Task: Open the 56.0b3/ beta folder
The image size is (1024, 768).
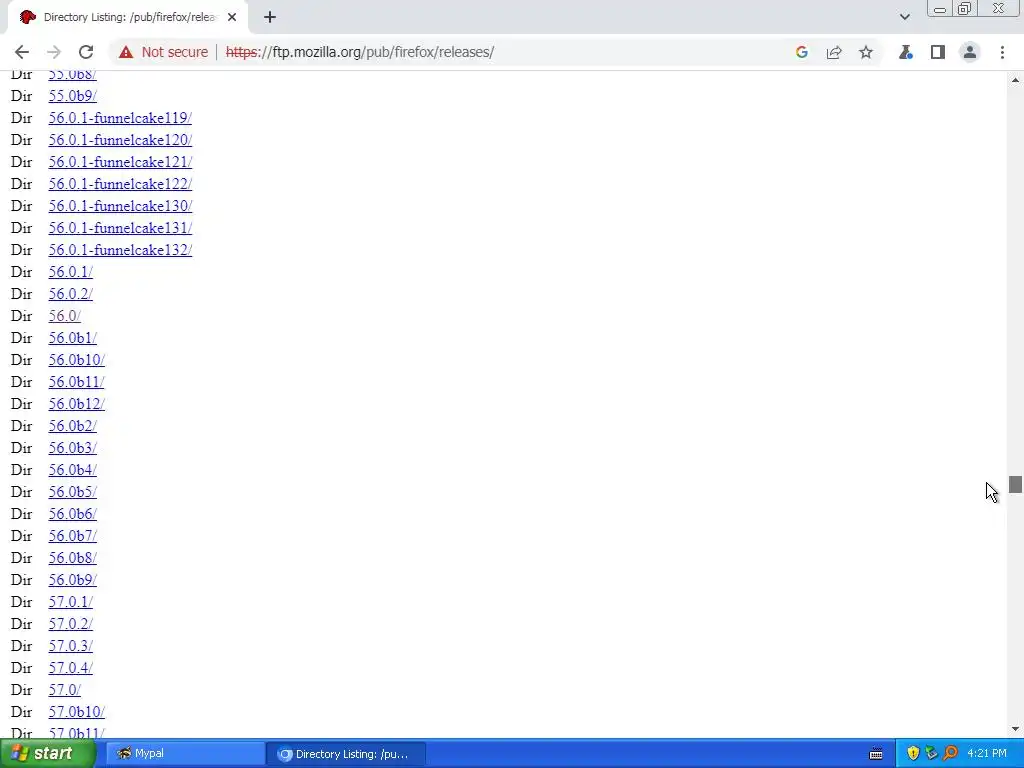Action: (x=72, y=448)
